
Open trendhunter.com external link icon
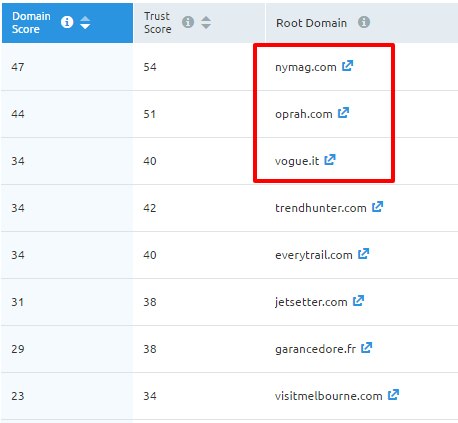(377, 207)
